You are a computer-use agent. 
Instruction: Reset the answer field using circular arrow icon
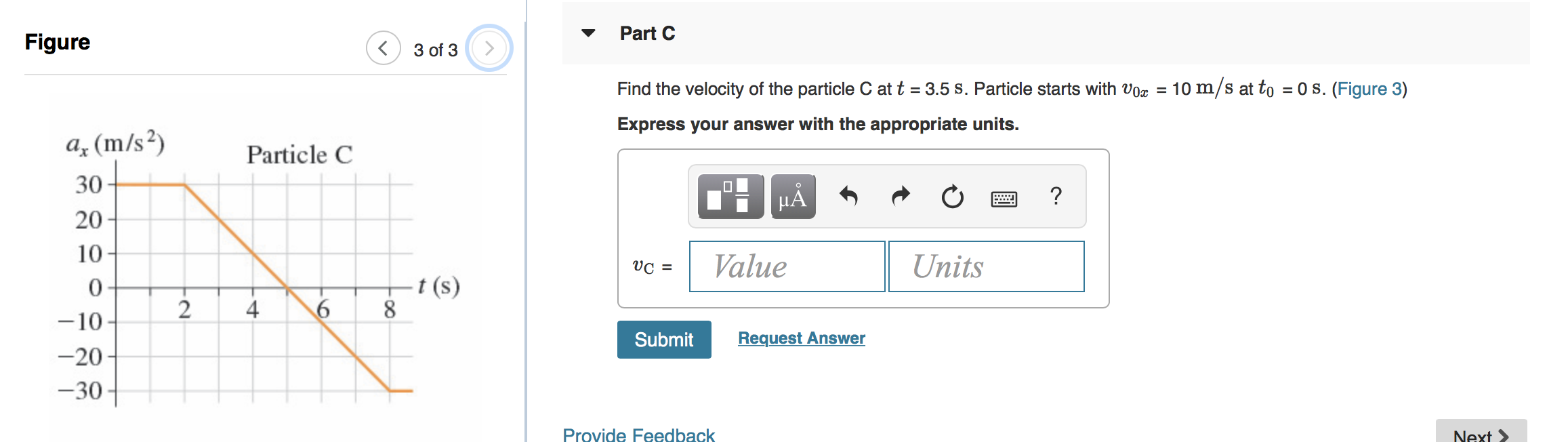(x=951, y=197)
